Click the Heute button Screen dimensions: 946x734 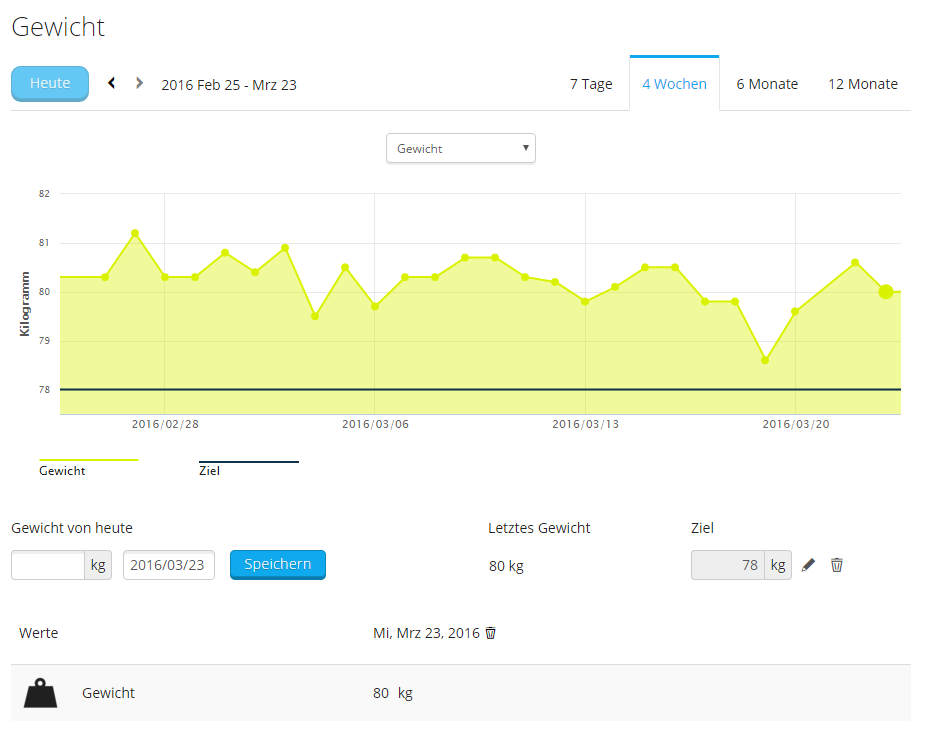pos(50,83)
